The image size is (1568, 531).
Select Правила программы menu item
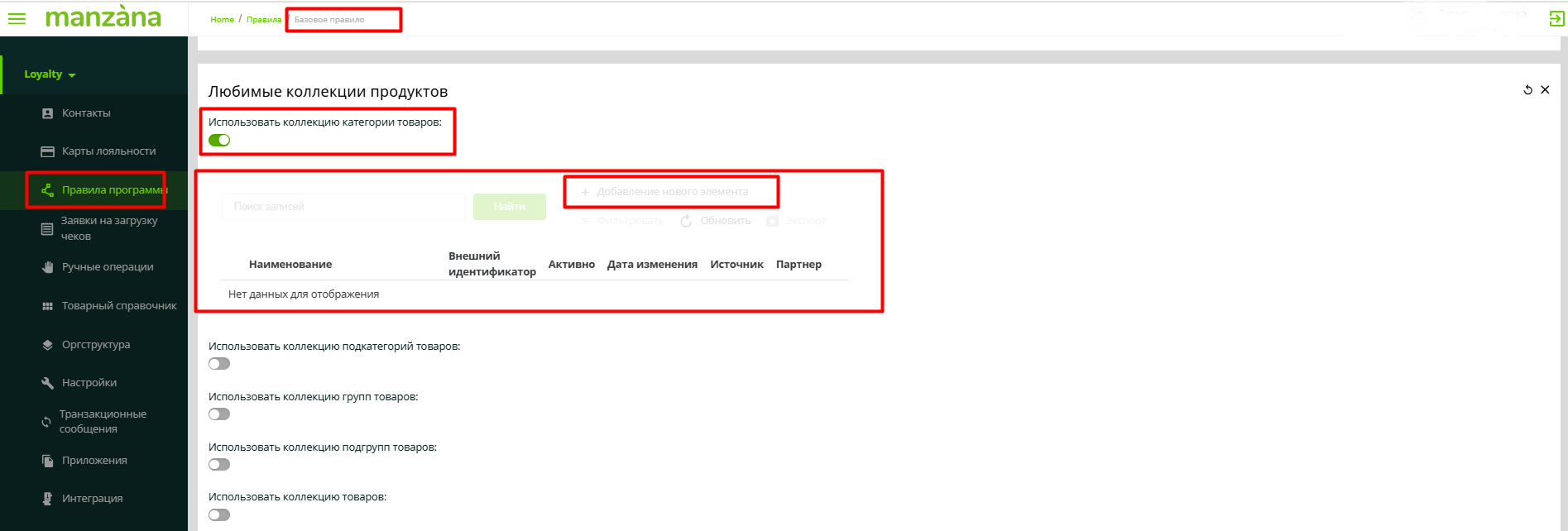click(113, 190)
